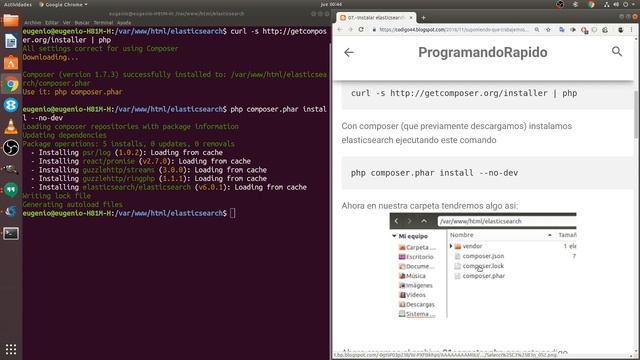This screenshot has width=640, height=360.
Task: Reload the current Chrome page
Action: 361,29
